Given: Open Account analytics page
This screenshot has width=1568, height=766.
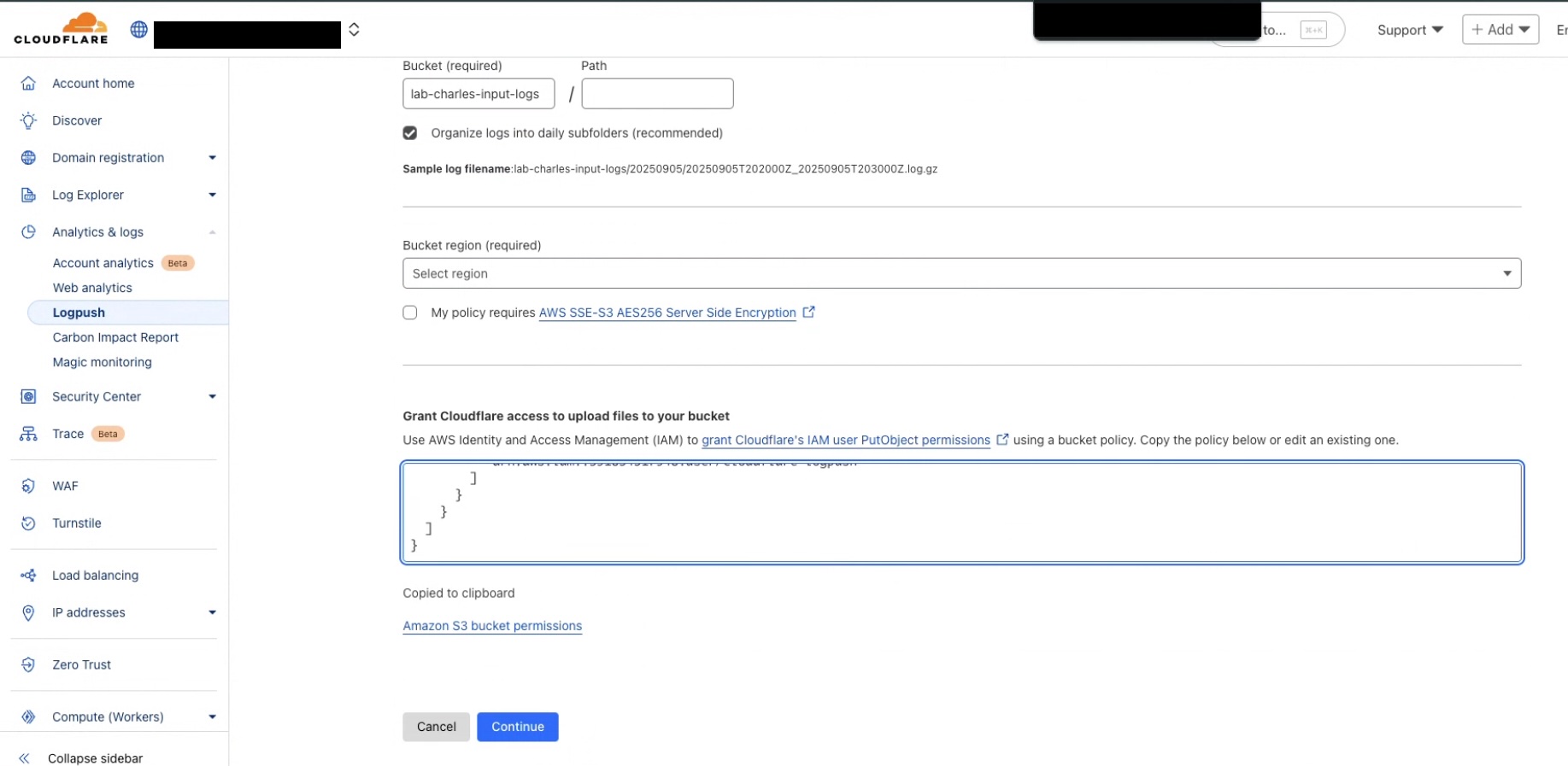Looking at the screenshot, I should coord(103,263).
